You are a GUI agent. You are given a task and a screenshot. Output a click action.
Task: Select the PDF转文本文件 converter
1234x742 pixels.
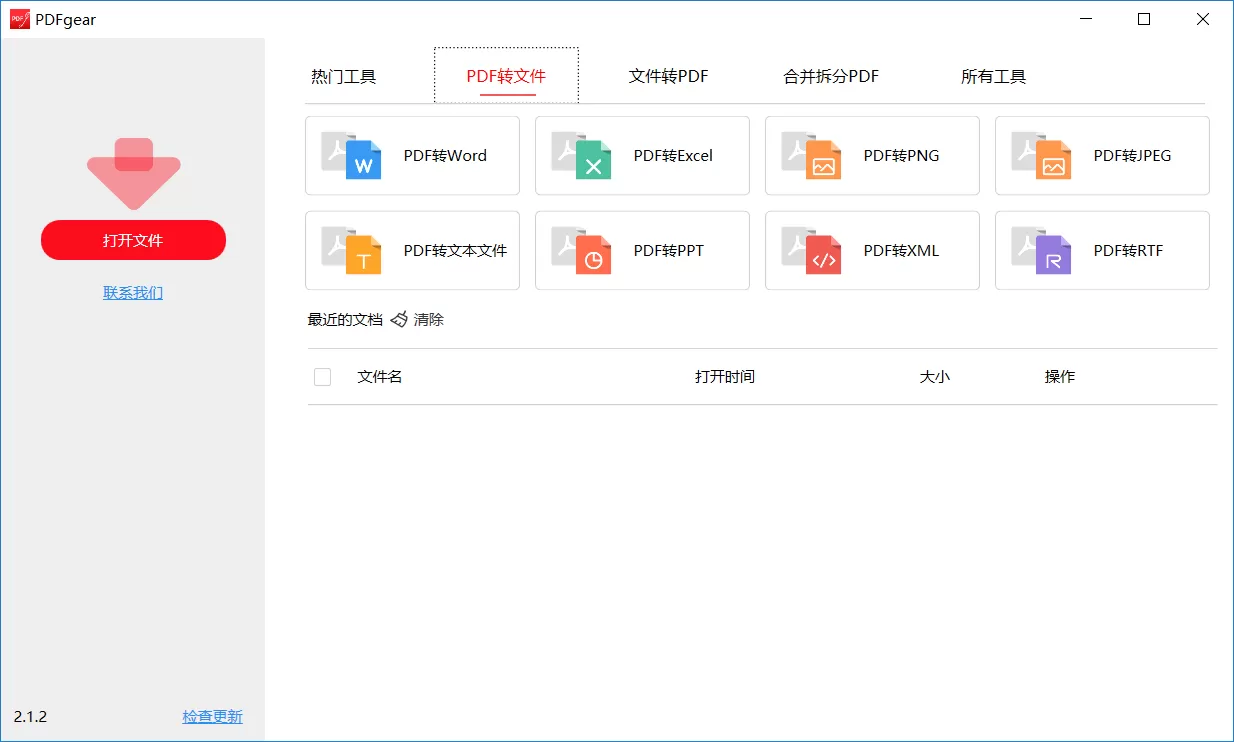click(x=411, y=250)
